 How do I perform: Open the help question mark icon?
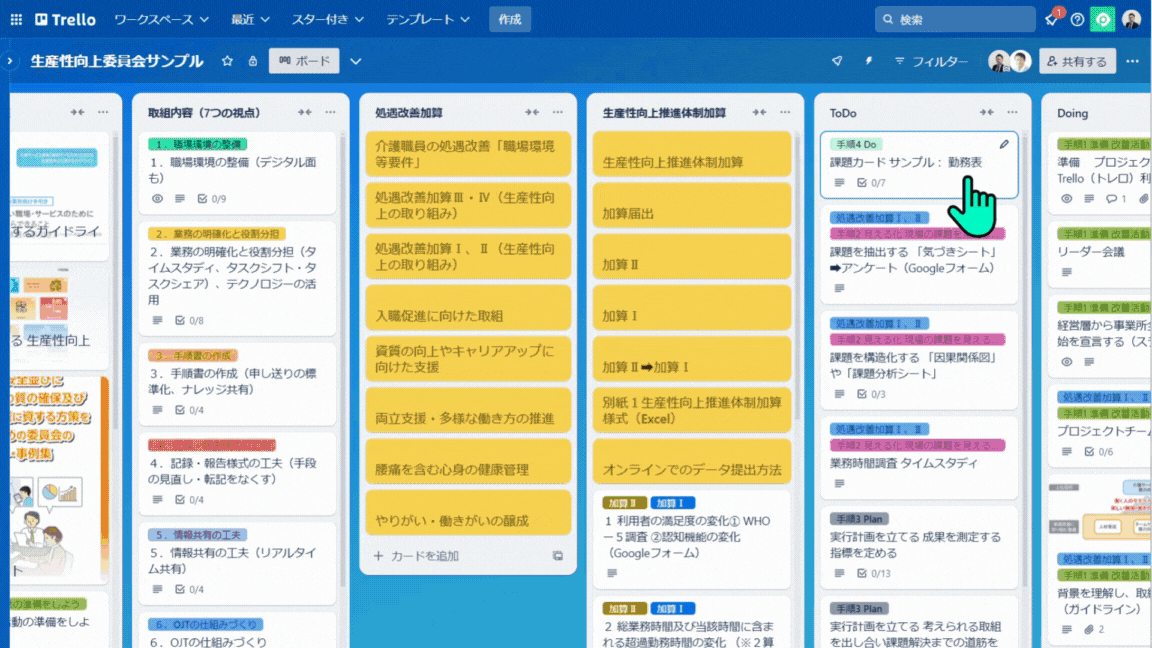click(x=1077, y=20)
